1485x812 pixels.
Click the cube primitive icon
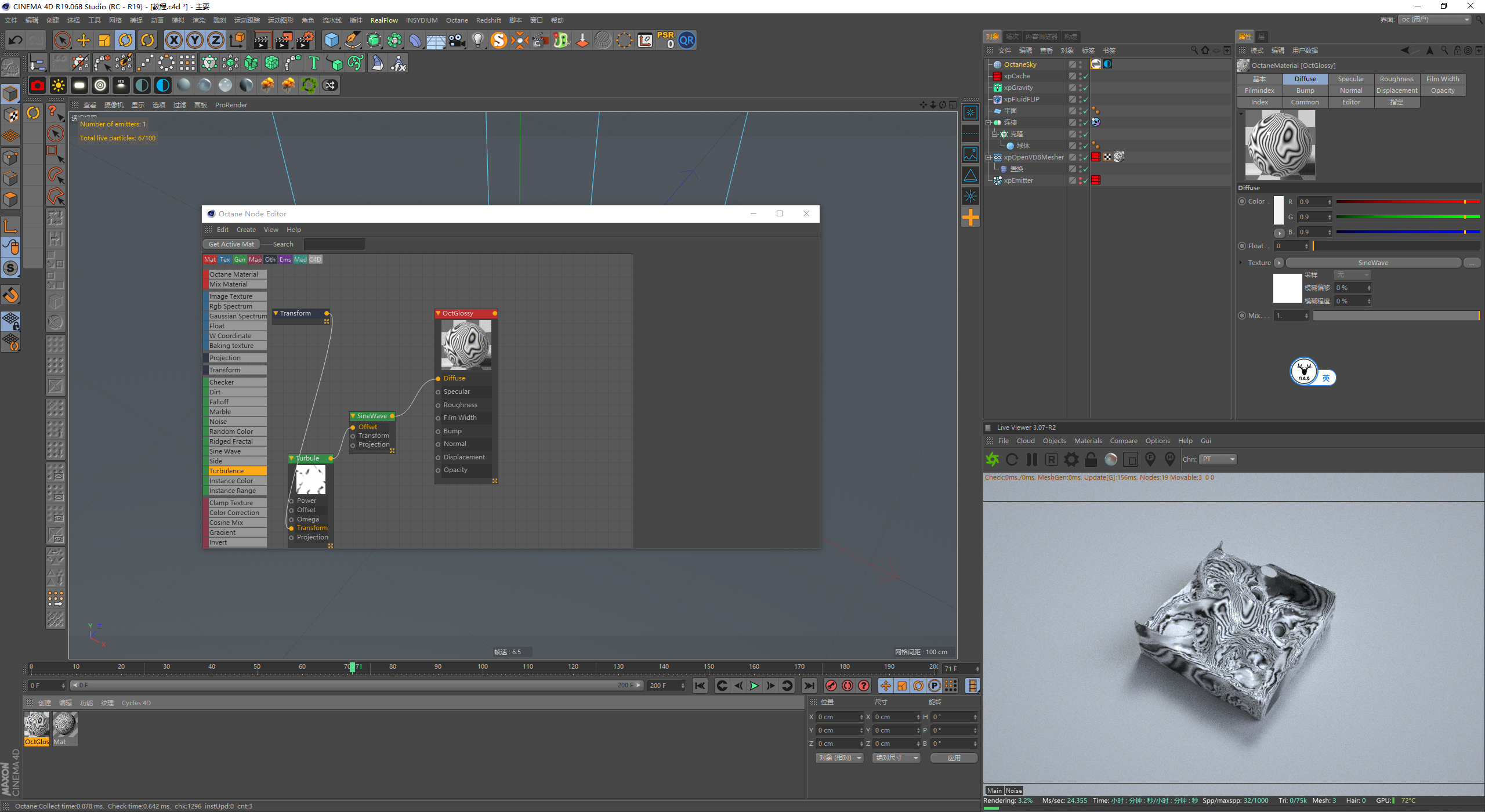click(x=331, y=40)
